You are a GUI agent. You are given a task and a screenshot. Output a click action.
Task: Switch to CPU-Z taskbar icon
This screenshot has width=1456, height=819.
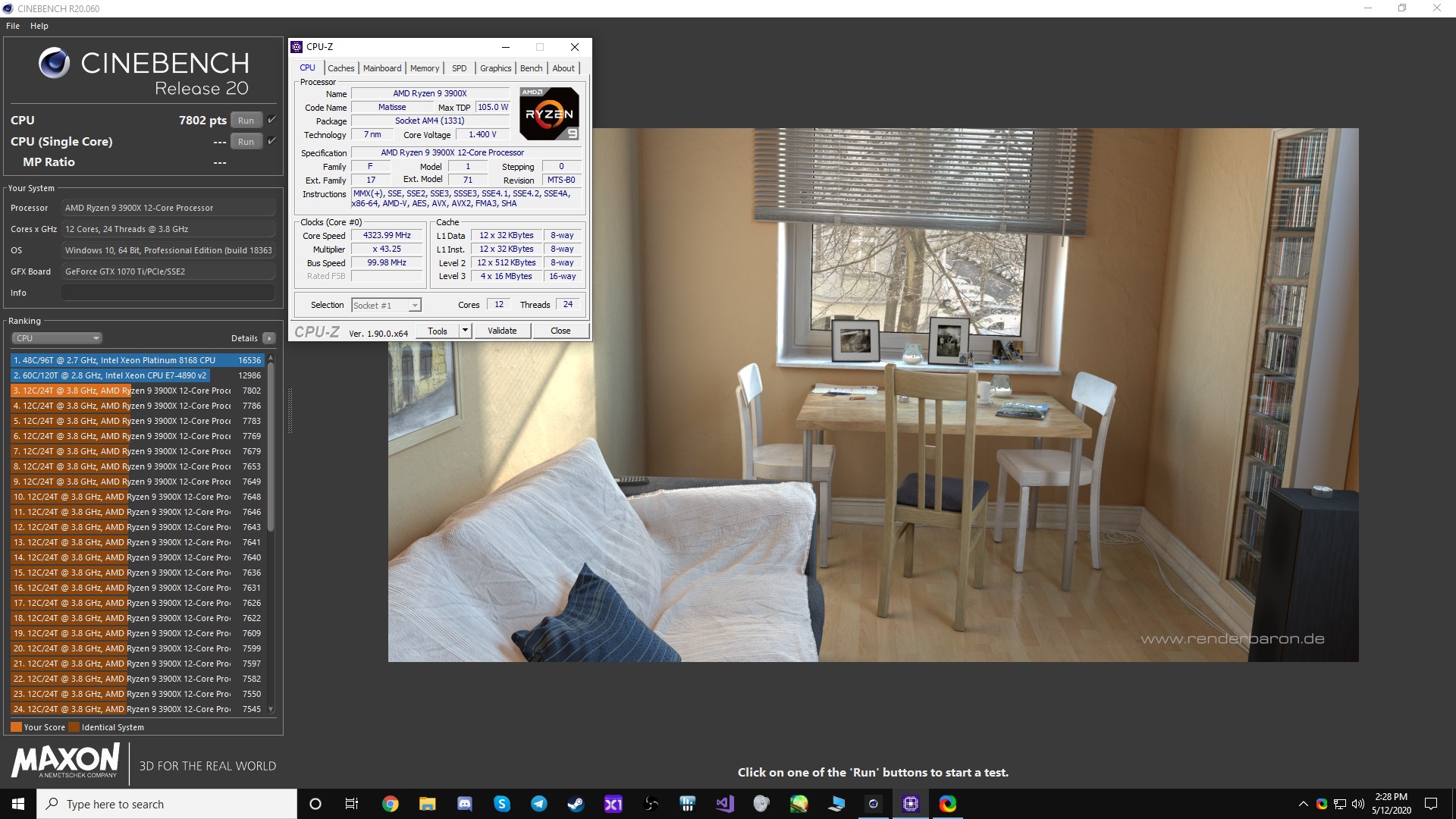click(x=910, y=804)
